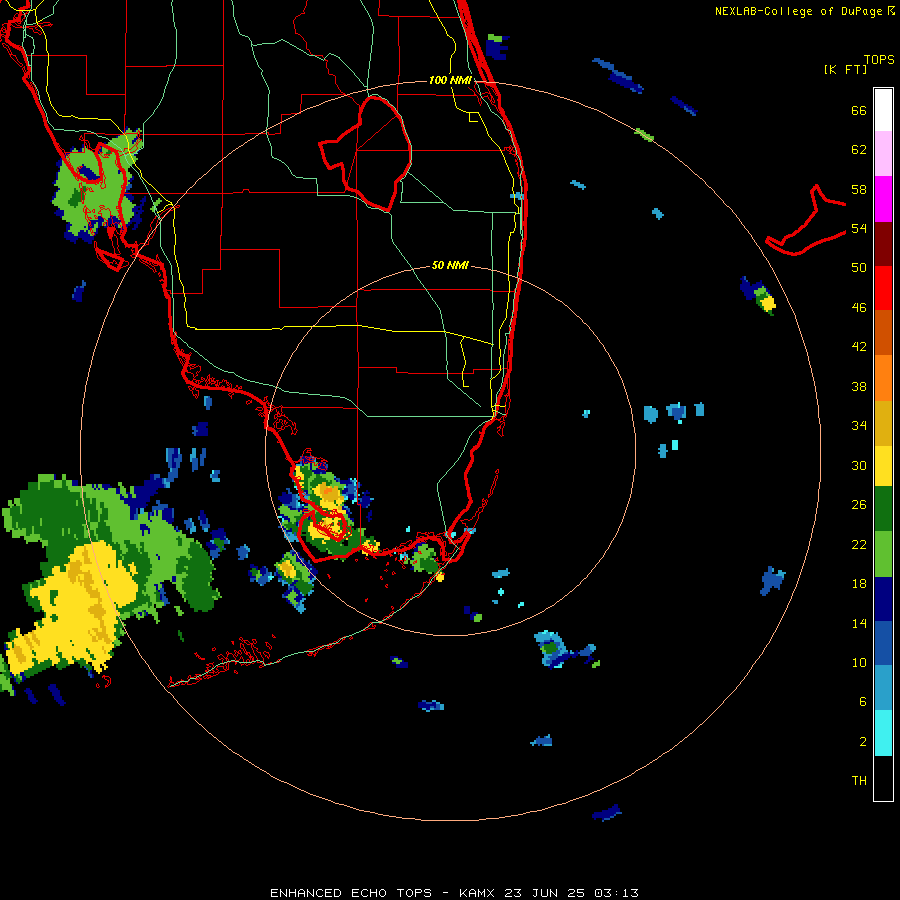Screen dimensions: 900x900
Task: Click the navy blue legend swatch
Action: tap(883, 599)
